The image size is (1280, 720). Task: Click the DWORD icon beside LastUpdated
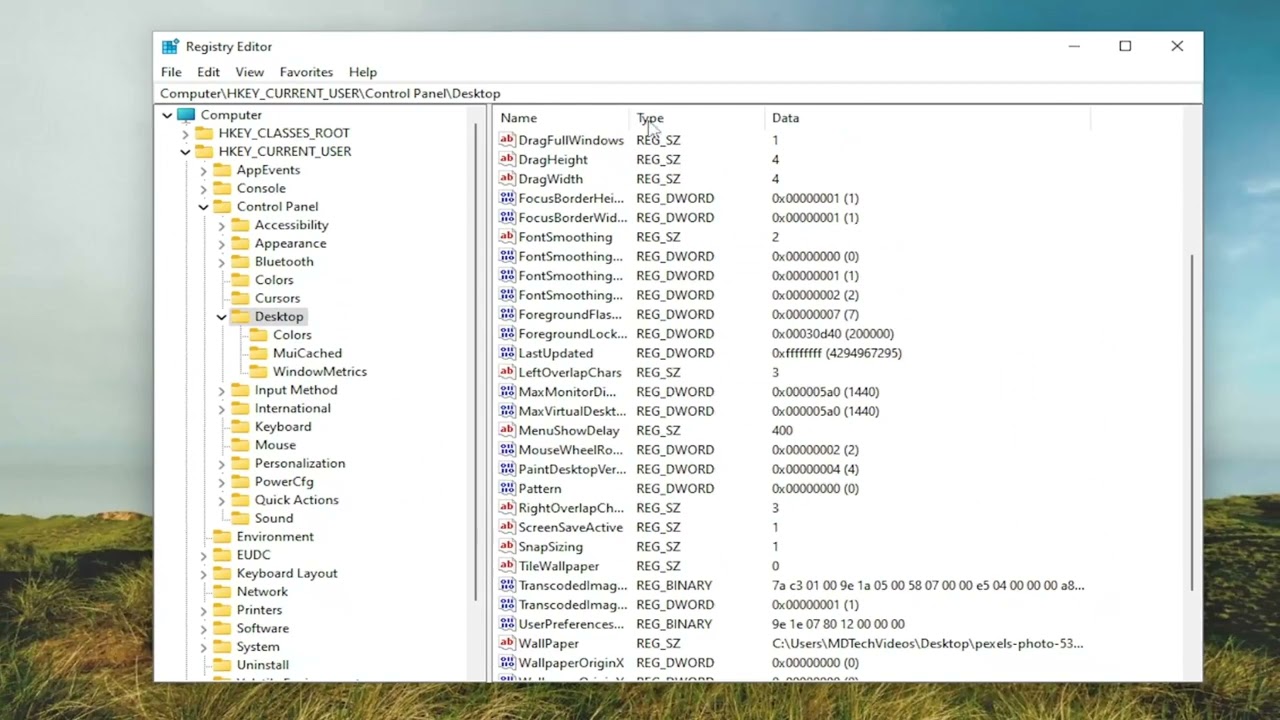coord(507,353)
